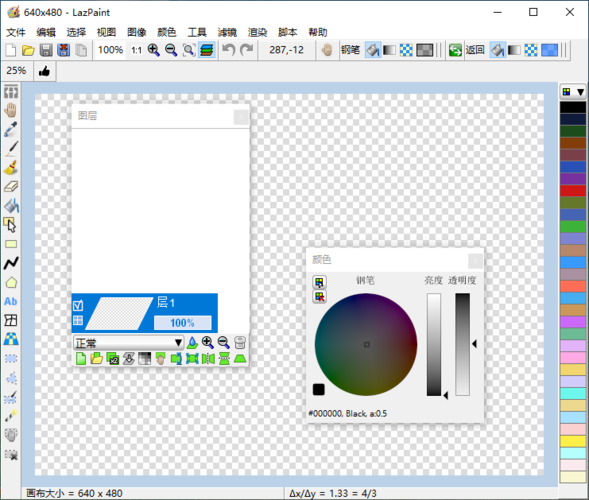Viewport: 589px width, 500px height.
Task: Click the layer opacity 100% field
Action: 183,323
